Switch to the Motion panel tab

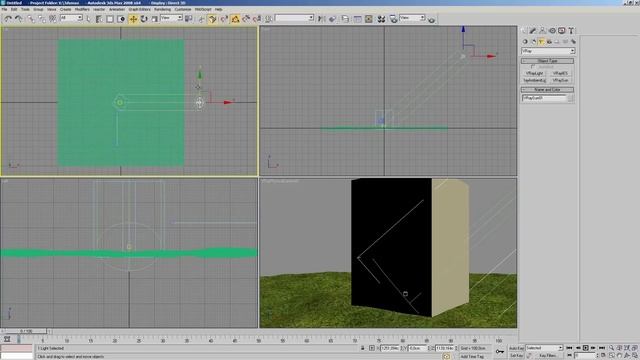pos(552,31)
